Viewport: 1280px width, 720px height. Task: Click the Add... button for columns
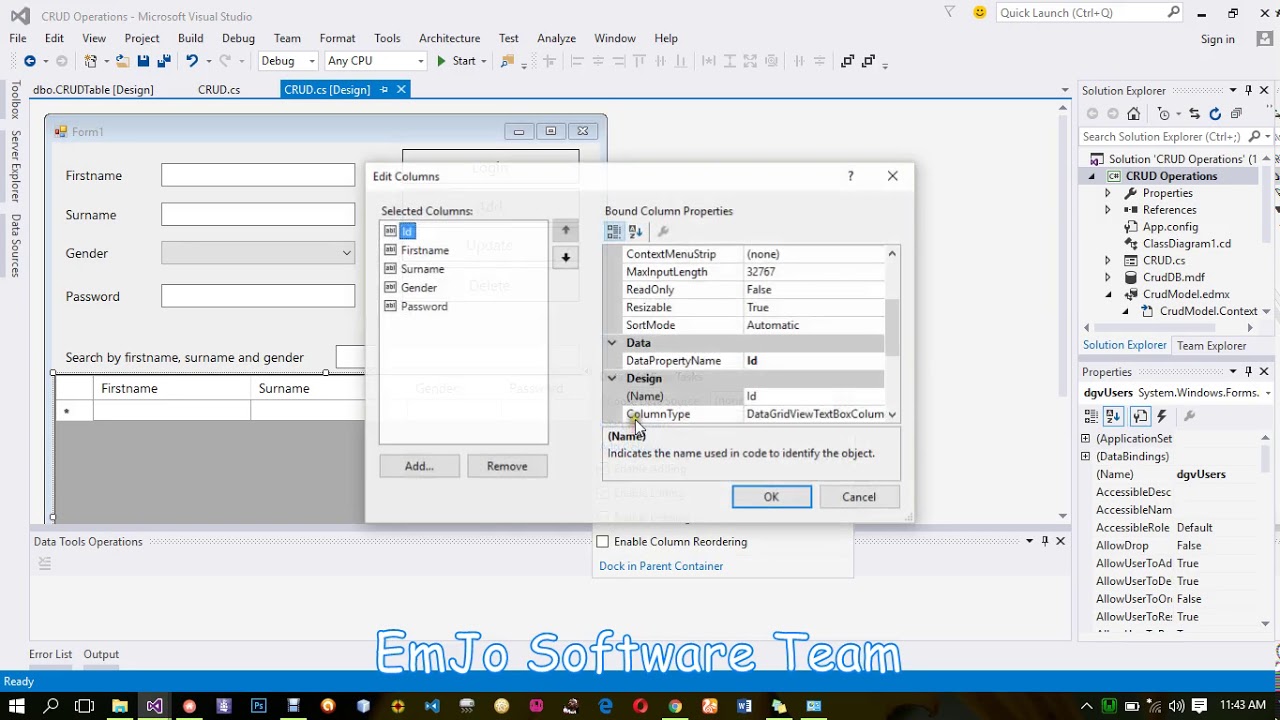tap(419, 466)
